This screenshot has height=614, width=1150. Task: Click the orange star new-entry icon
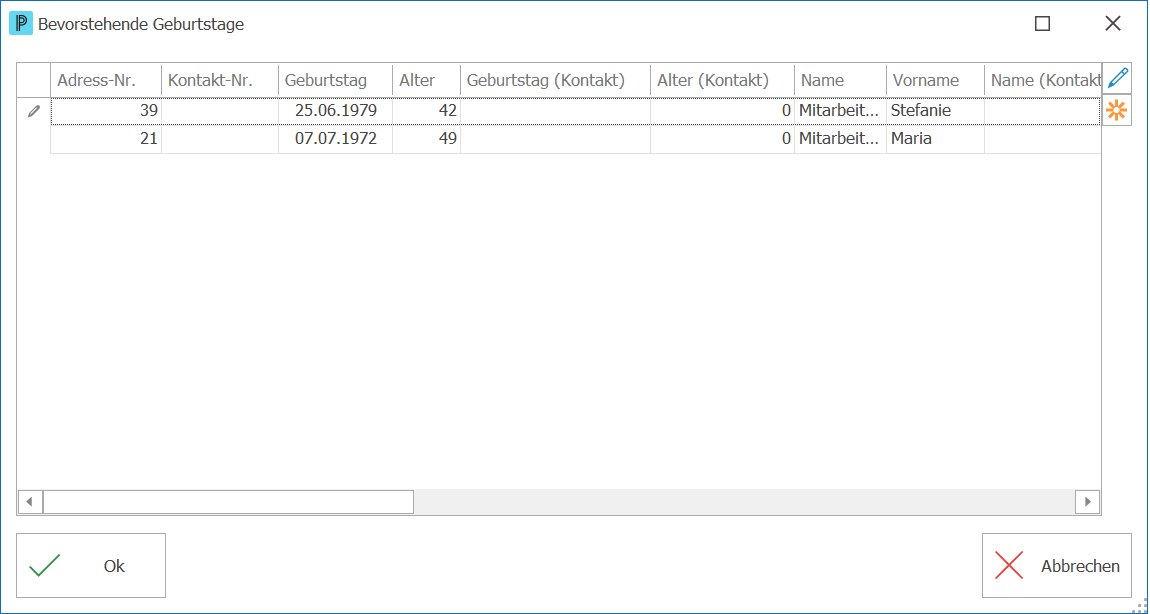(1117, 111)
